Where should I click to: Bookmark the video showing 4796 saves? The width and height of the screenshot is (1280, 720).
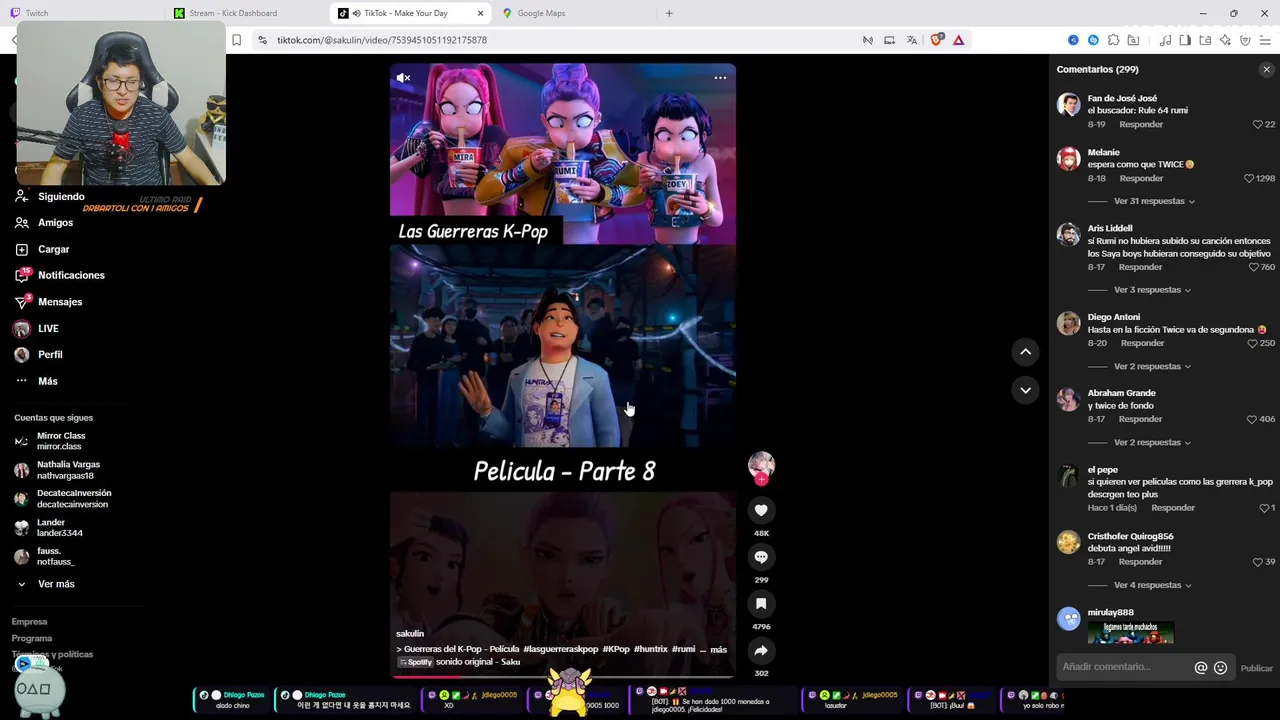tap(761, 604)
